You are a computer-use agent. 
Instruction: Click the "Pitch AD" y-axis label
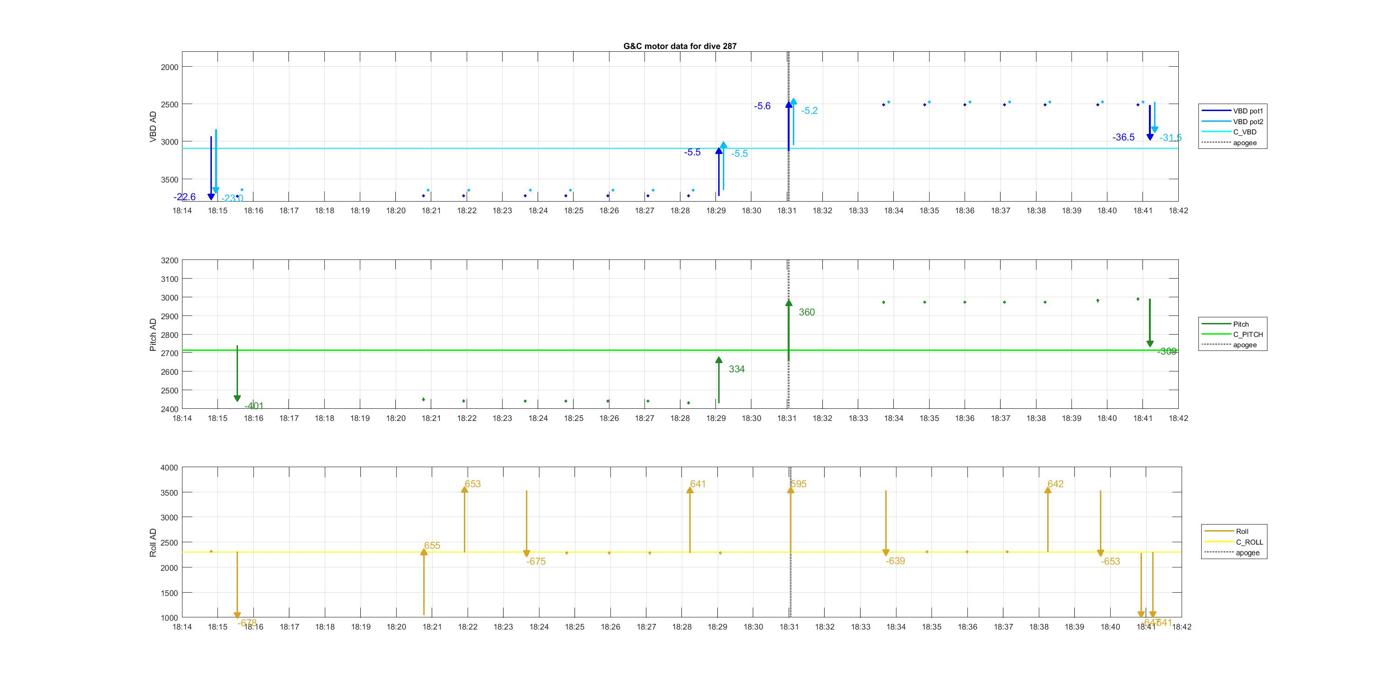click(154, 335)
